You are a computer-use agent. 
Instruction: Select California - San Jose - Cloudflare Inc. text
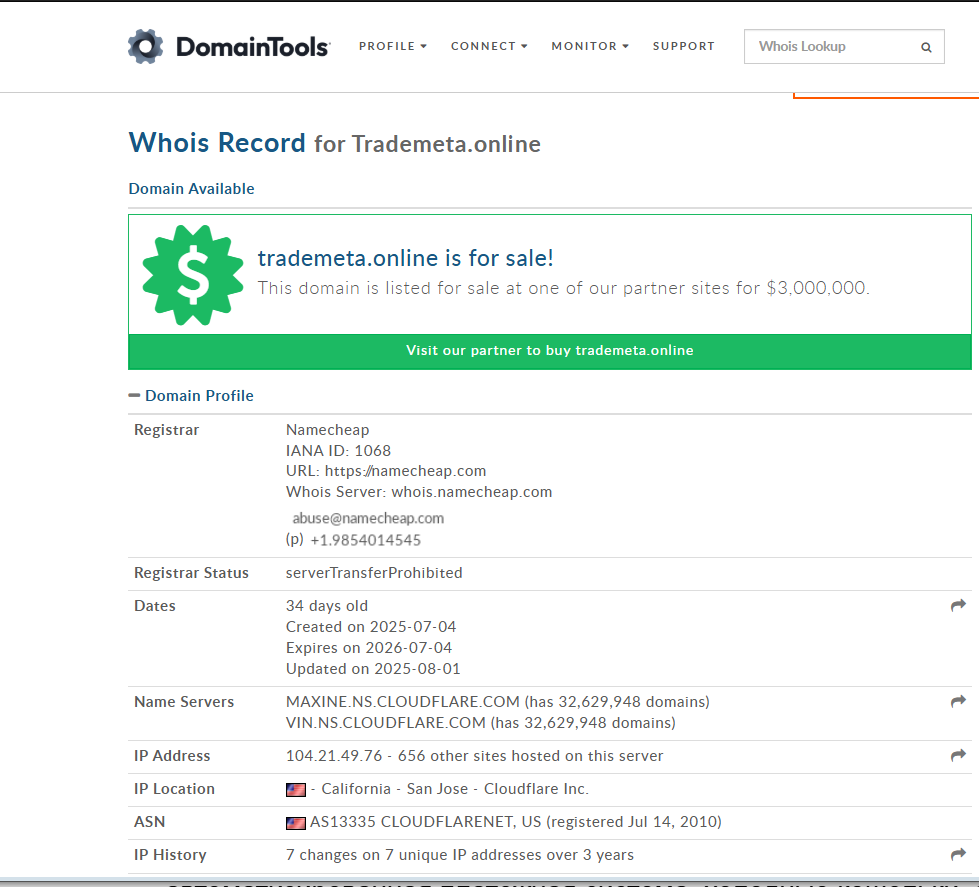pos(455,789)
